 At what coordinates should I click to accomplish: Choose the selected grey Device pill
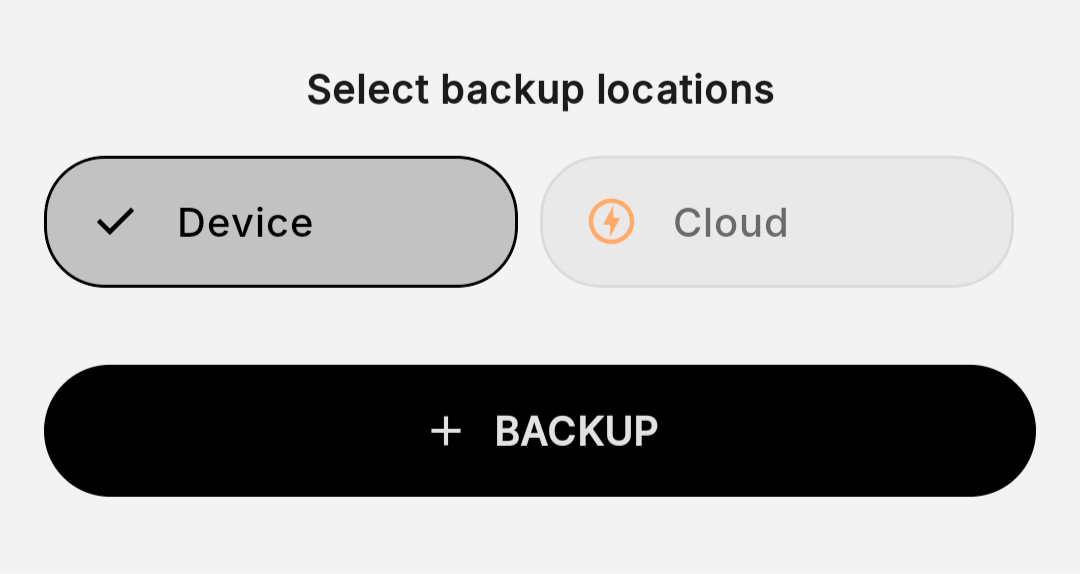pos(281,222)
